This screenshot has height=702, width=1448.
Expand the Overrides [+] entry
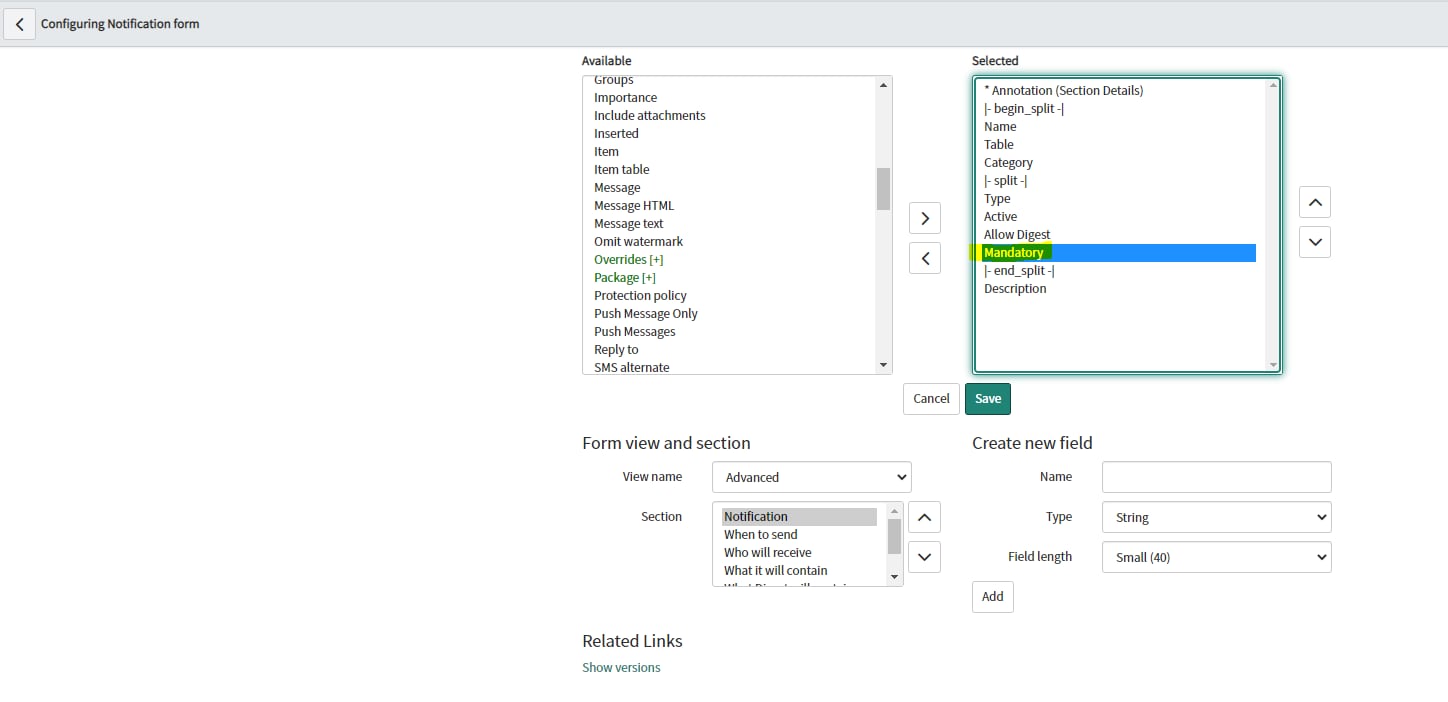tap(628, 259)
